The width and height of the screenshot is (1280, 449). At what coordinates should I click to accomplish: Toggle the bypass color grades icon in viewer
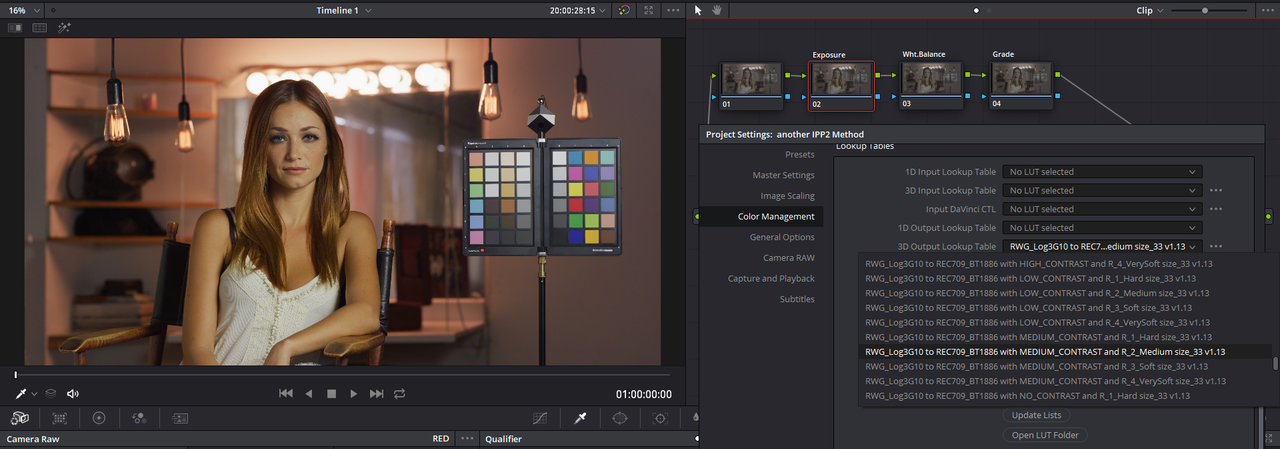click(625, 10)
